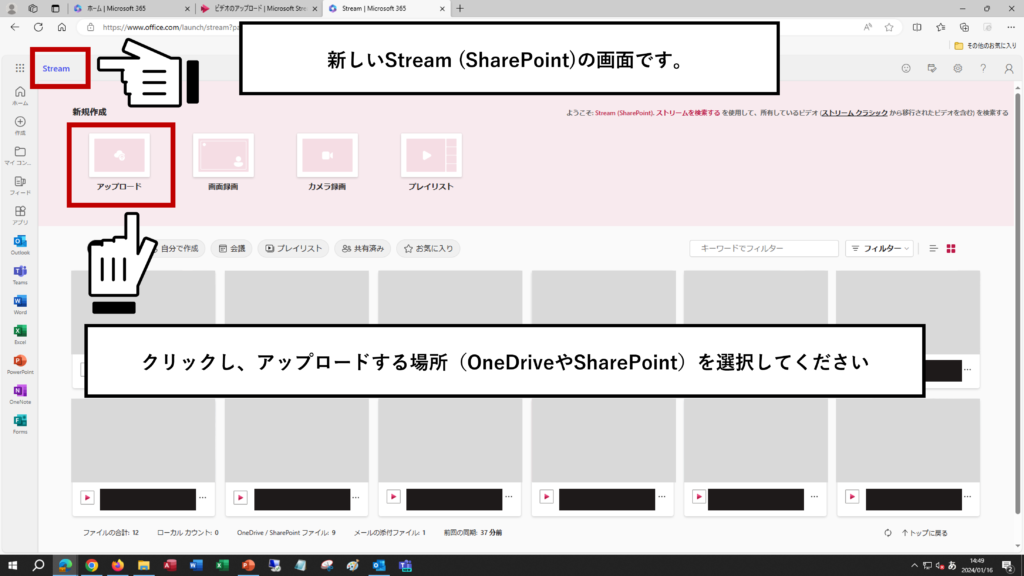The width and height of the screenshot is (1024, 576).
Task: Click the flag-with-pencil icon in header
Action: click(x=932, y=68)
